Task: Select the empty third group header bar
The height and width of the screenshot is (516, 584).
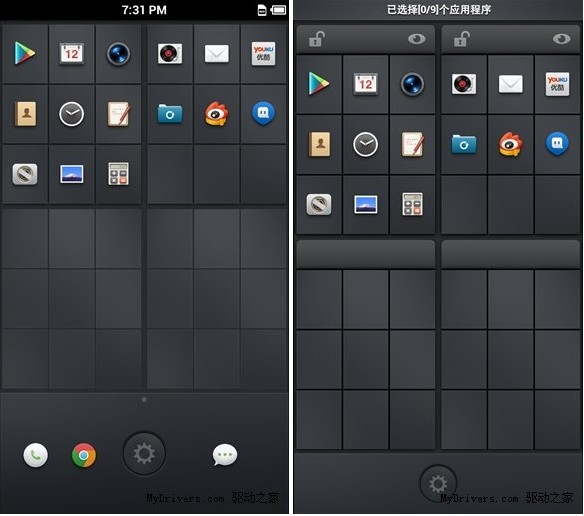Action: [366, 254]
